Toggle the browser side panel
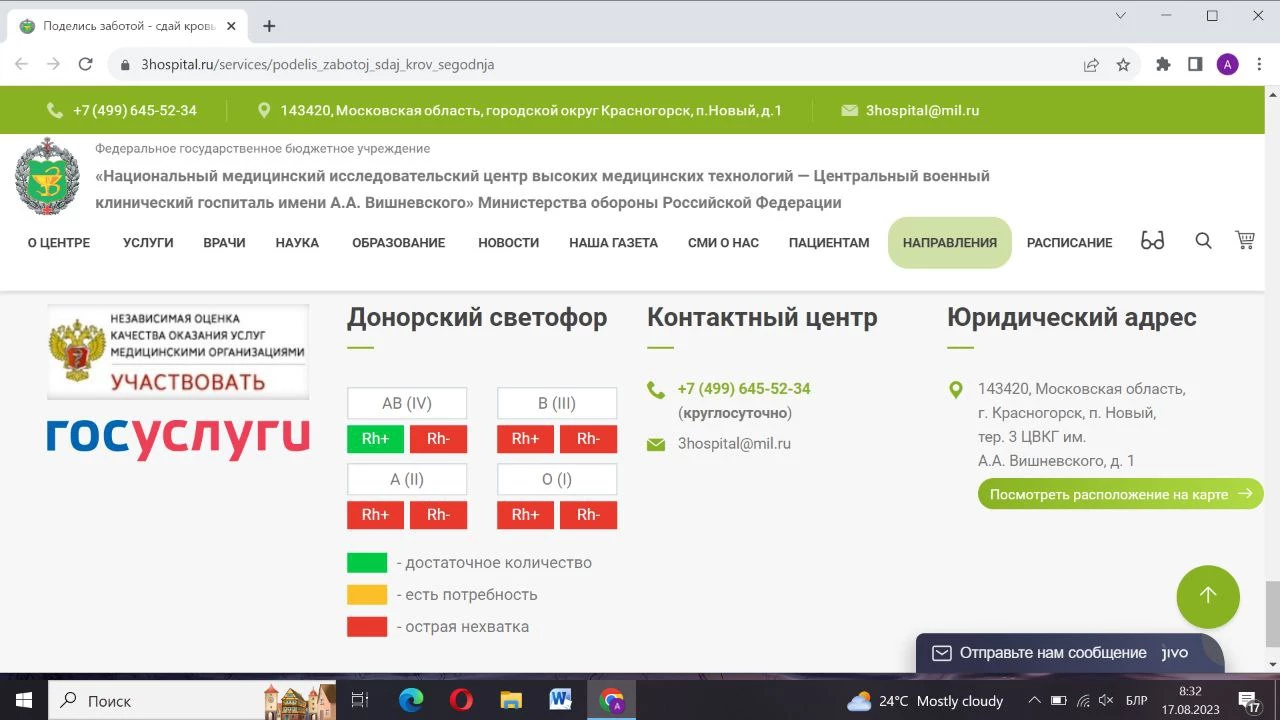The width and height of the screenshot is (1280, 720). (x=1195, y=65)
